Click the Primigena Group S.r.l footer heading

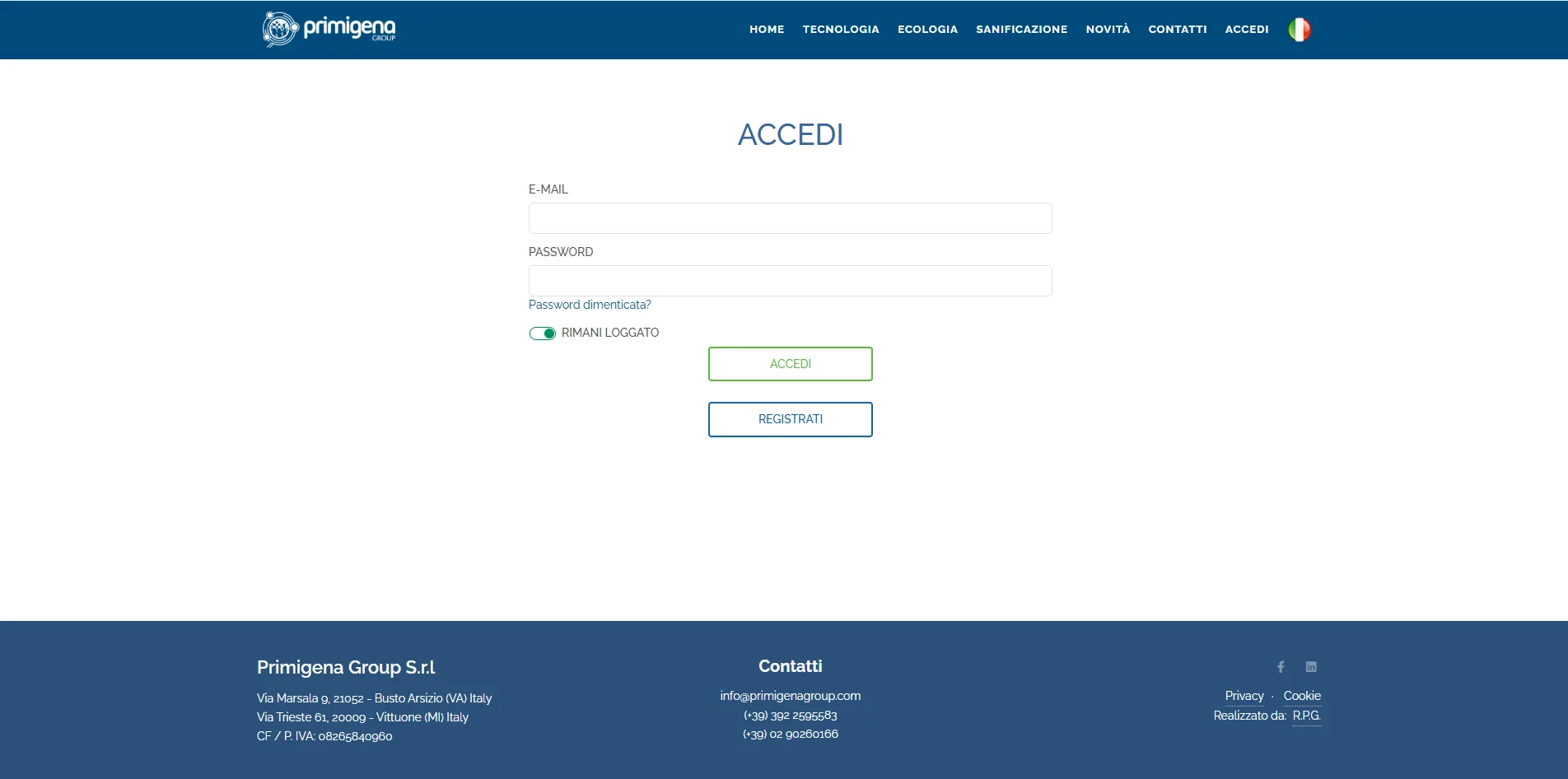[346, 667]
